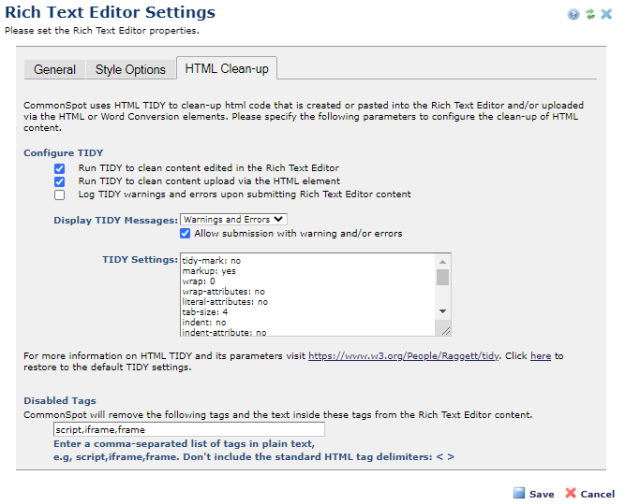Toggle Run TIDY for HTML element uploads
Viewport: 625px width, 504px height.
(60, 181)
